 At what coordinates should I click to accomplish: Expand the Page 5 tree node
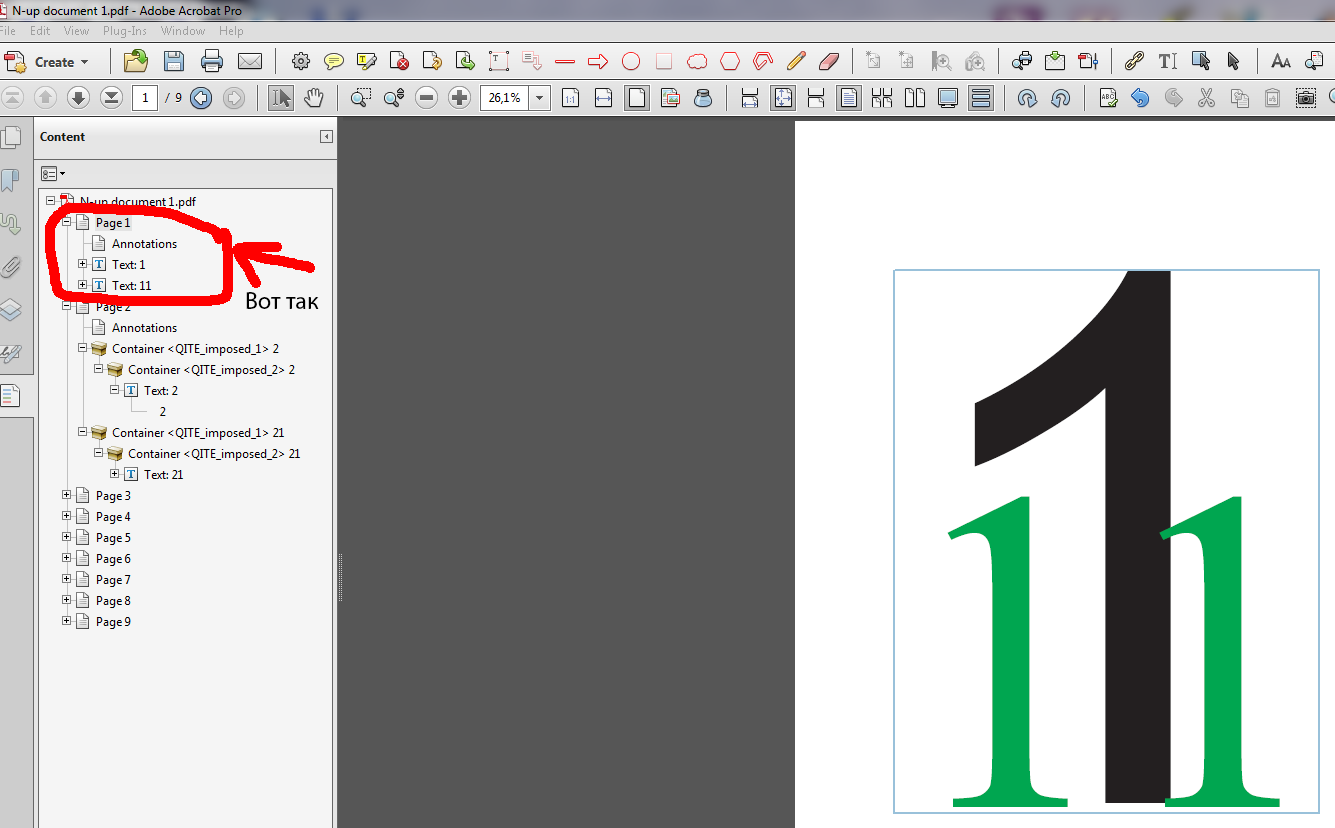(67, 537)
